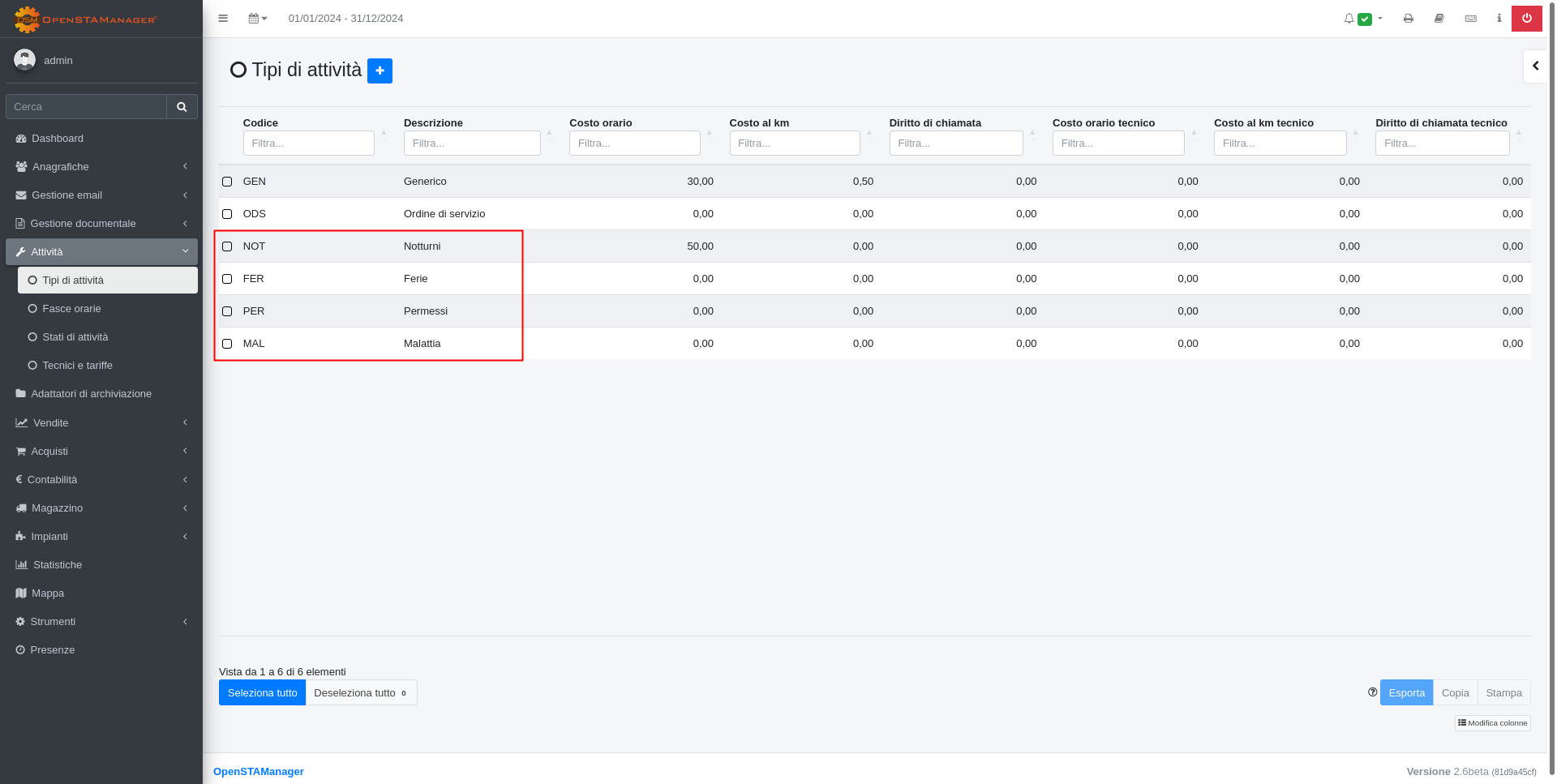Click the Descrizione filter input field
The image size is (1557, 784).
tap(472, 144)
